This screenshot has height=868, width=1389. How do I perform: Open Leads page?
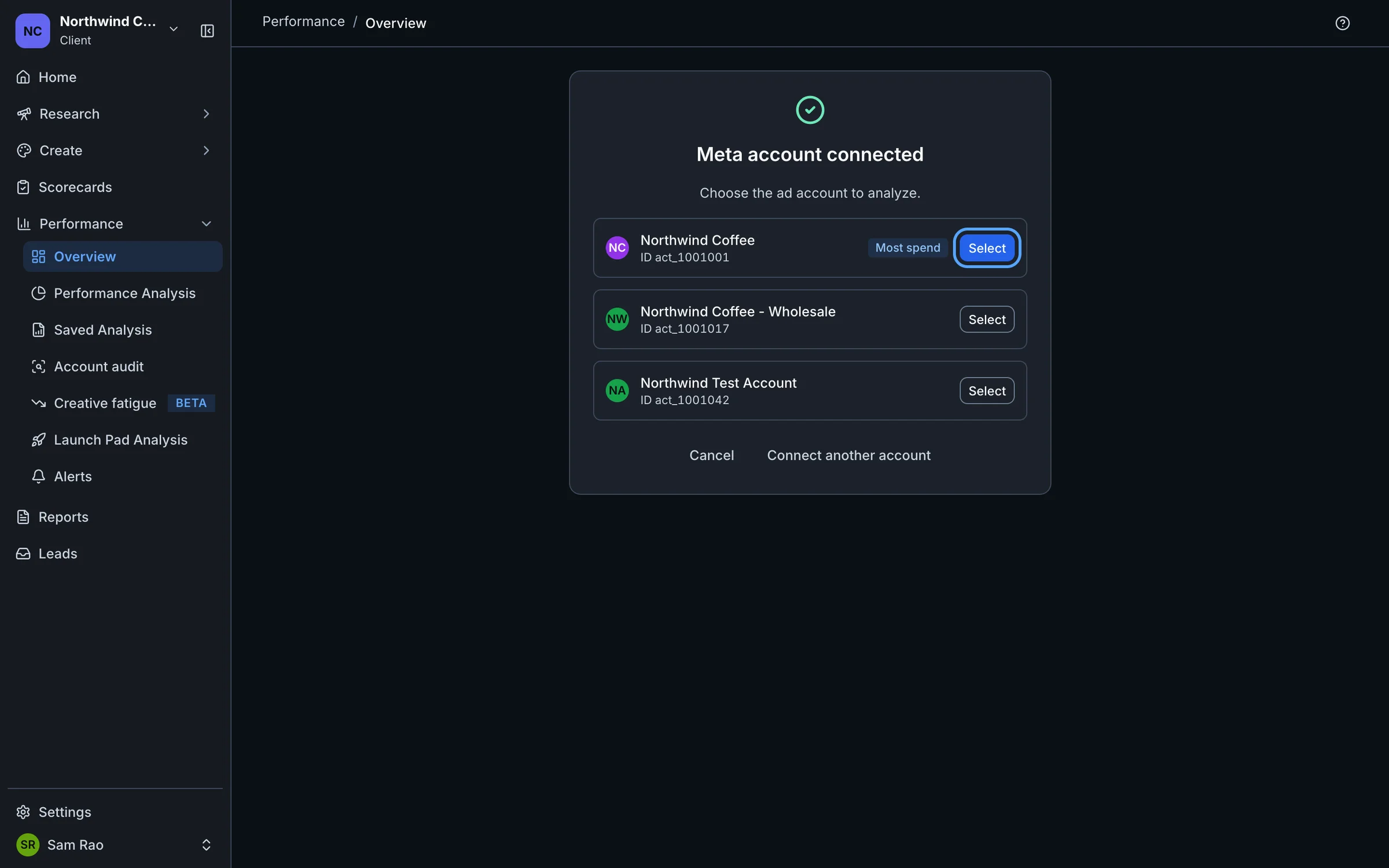point(115,554)
